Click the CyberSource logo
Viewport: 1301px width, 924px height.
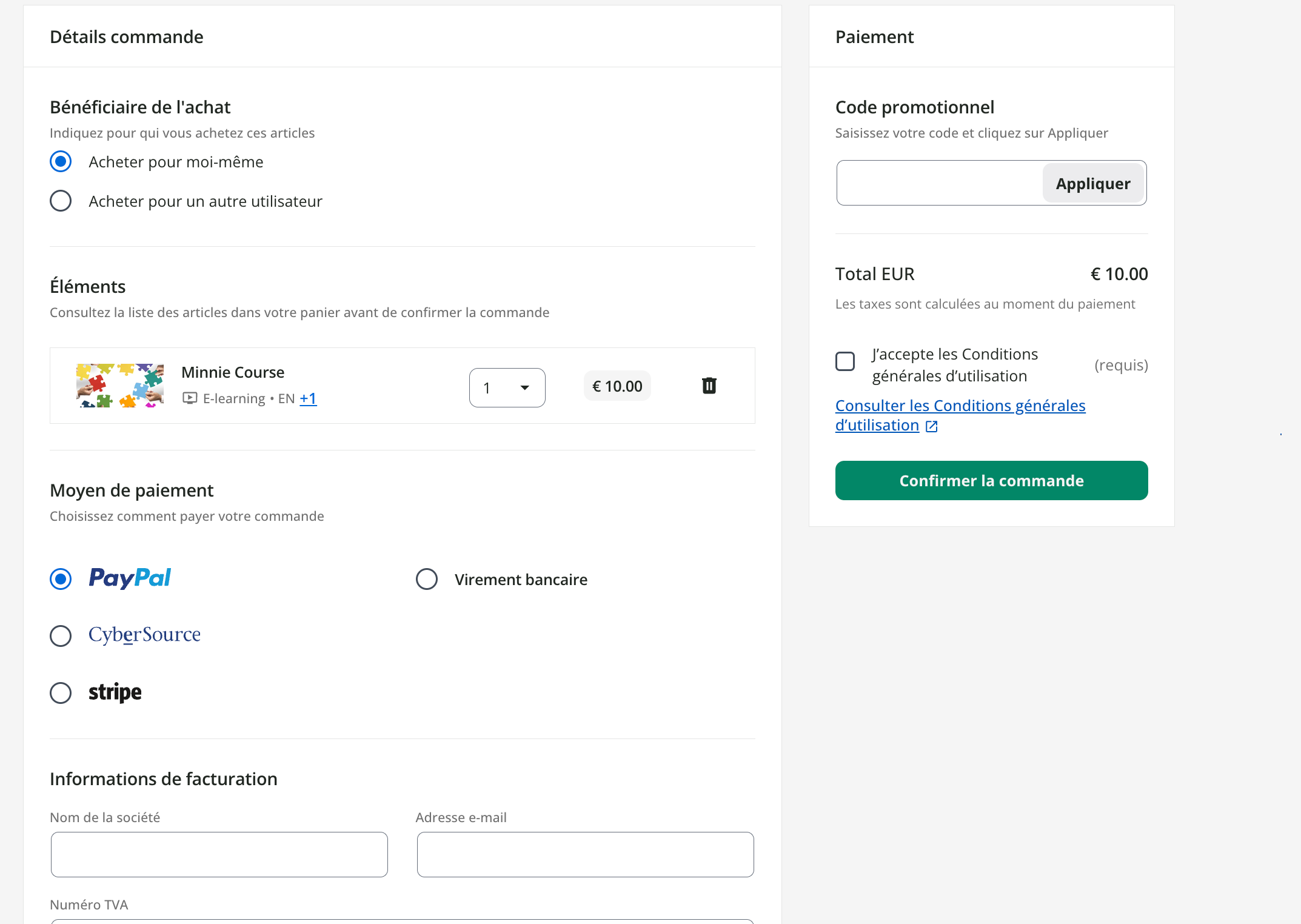[144, 635]
